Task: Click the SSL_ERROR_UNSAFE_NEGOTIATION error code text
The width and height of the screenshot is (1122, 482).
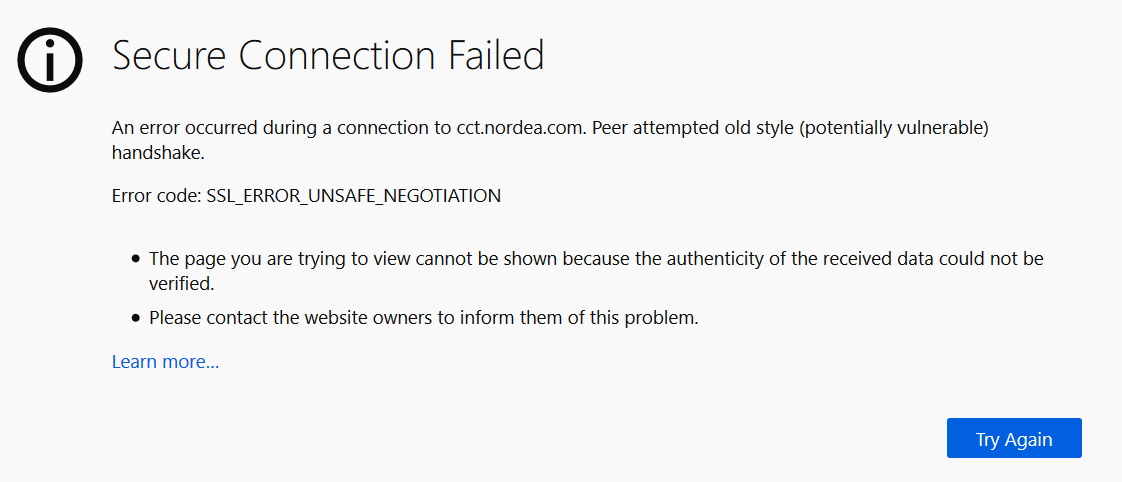Action: [353, 196]
